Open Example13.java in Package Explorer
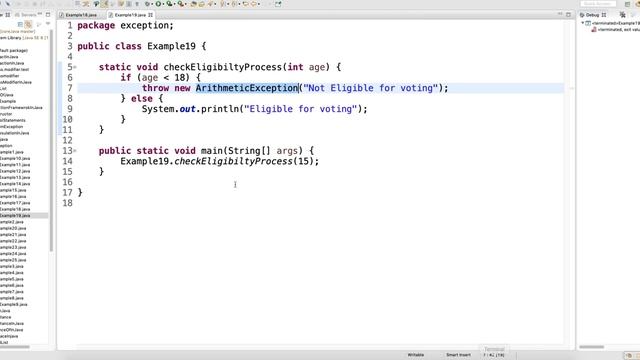 click(15, 178)
